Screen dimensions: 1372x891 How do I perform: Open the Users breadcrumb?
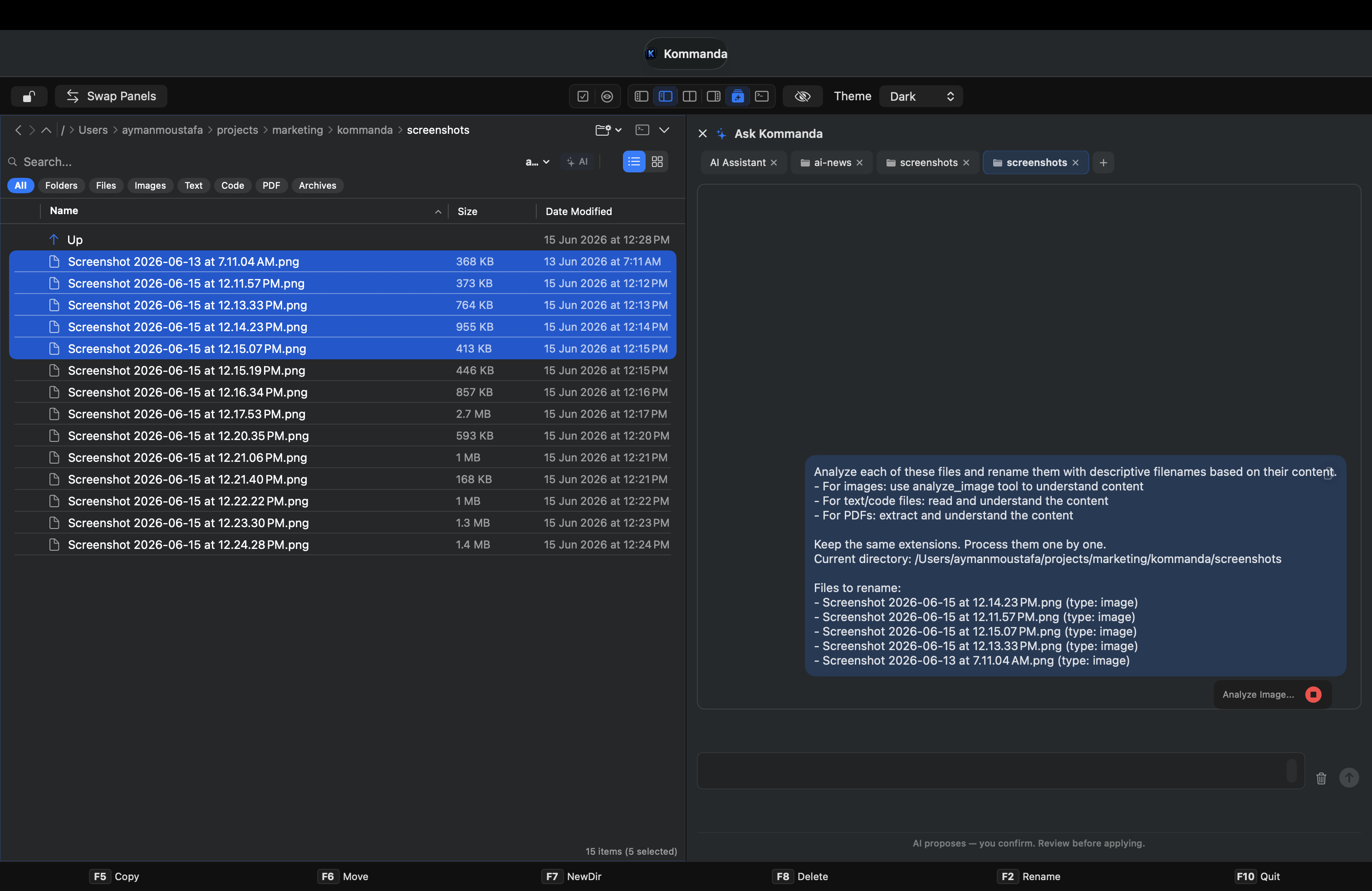coord(93,130)
